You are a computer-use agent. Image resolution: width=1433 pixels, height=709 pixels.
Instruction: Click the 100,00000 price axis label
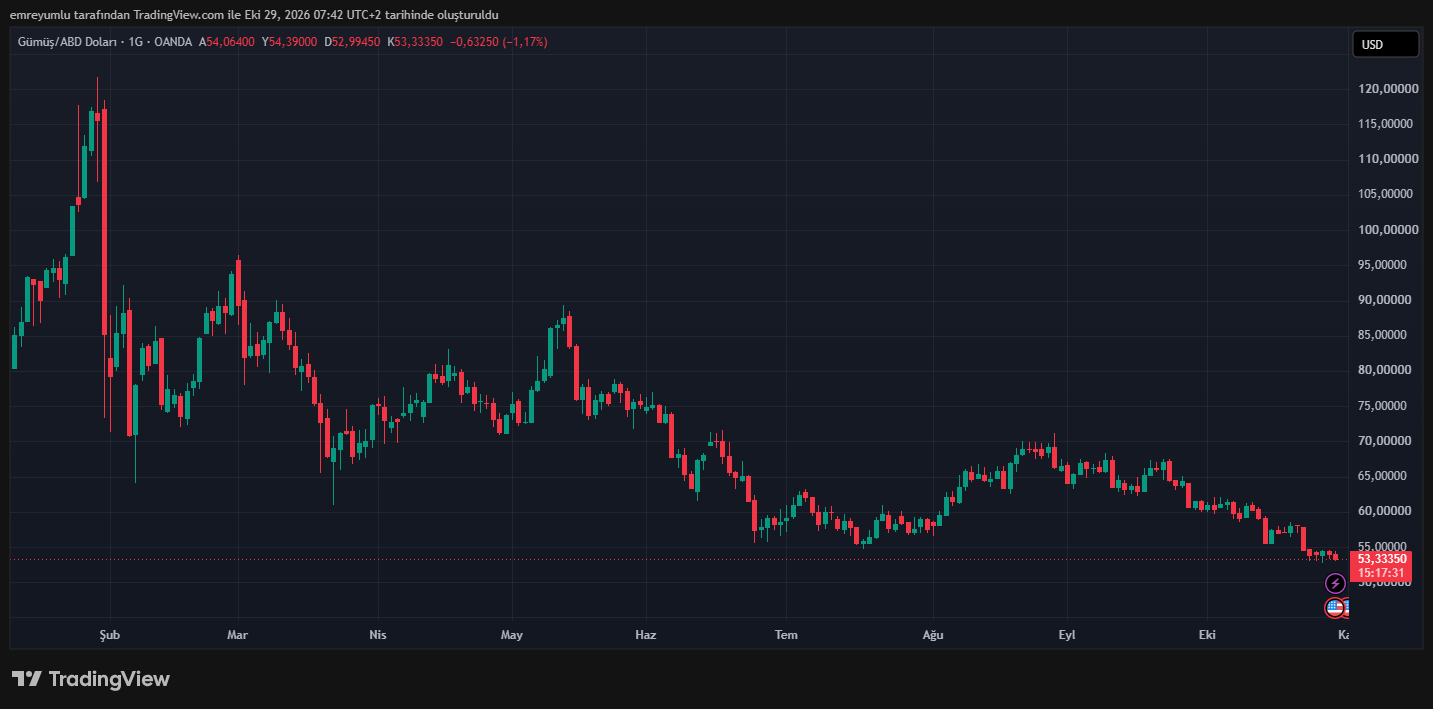1388,230
